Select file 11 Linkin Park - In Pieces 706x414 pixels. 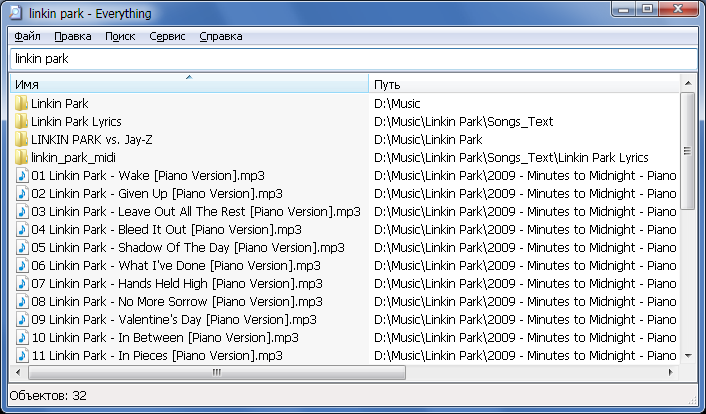(x=157, y=356)
